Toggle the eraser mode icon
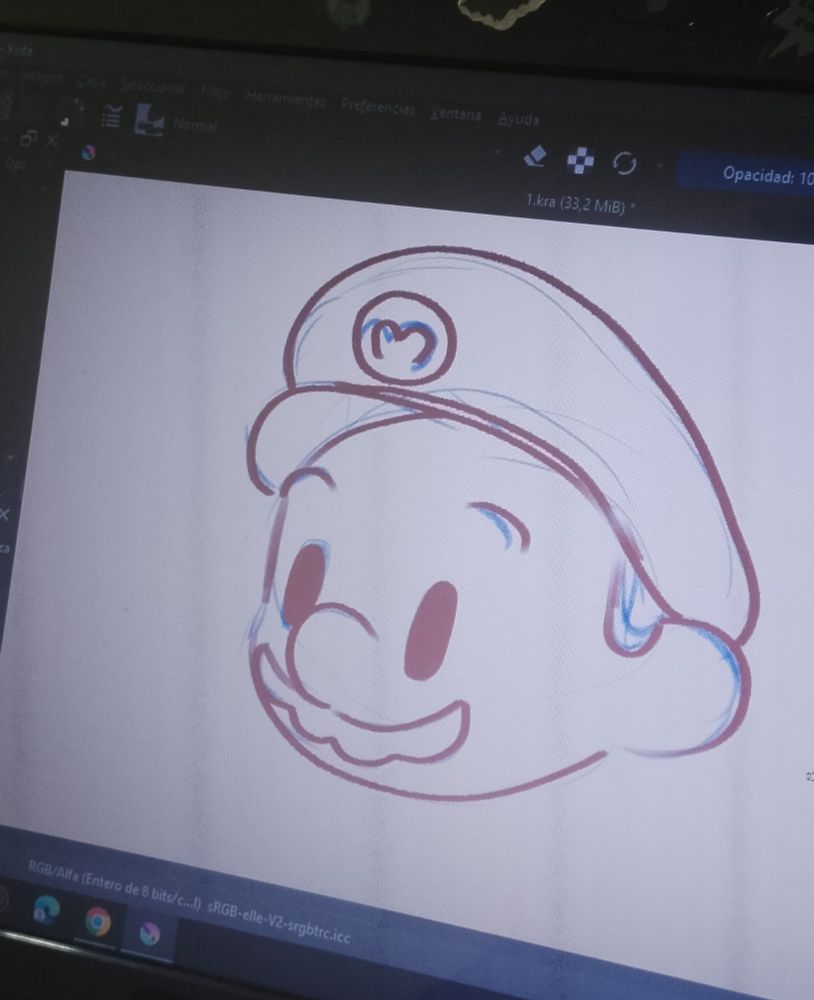This screenshot has height=1000, width=814. (x=535, y=156)
